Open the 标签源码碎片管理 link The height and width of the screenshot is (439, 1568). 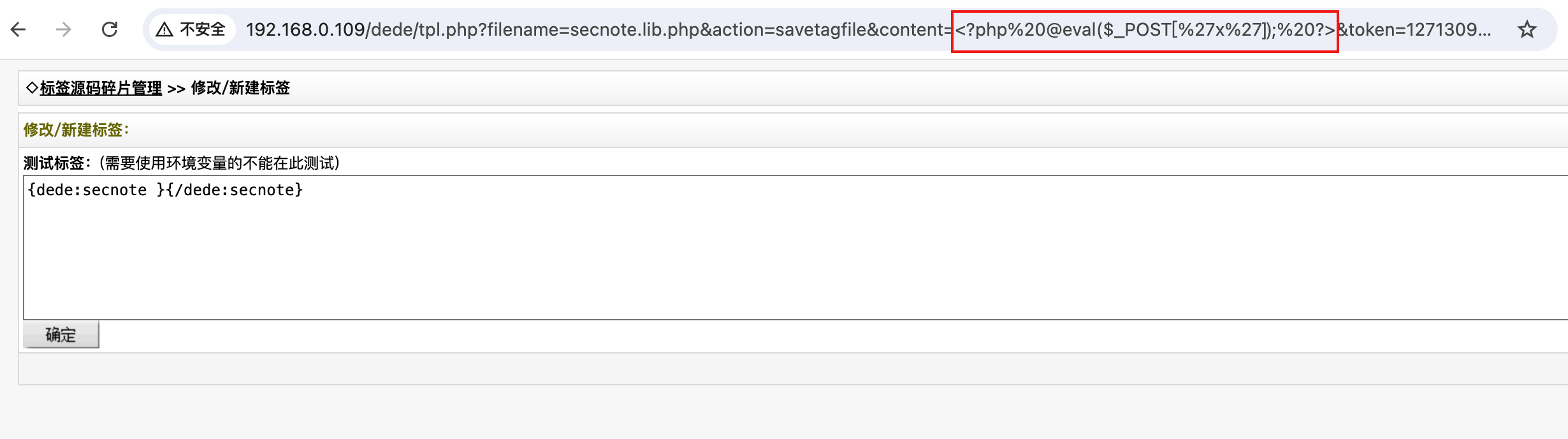point(101,88)
